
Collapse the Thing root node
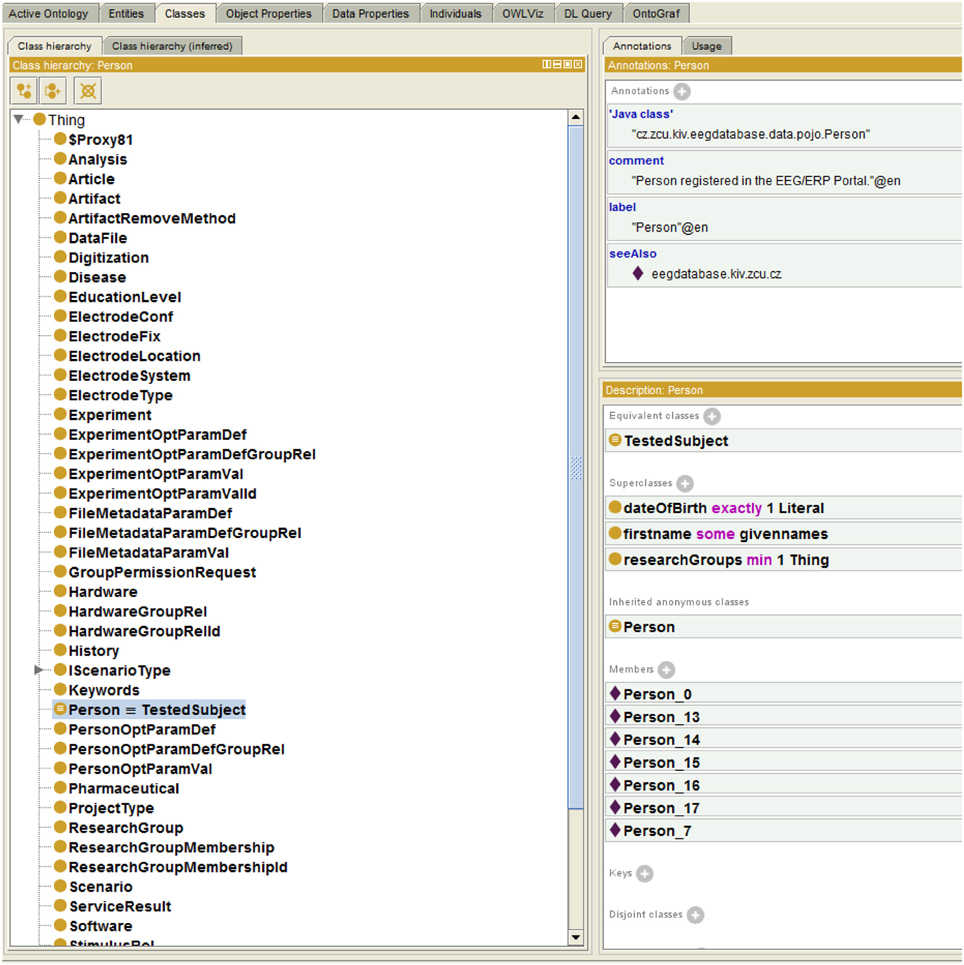click(18, 119)
